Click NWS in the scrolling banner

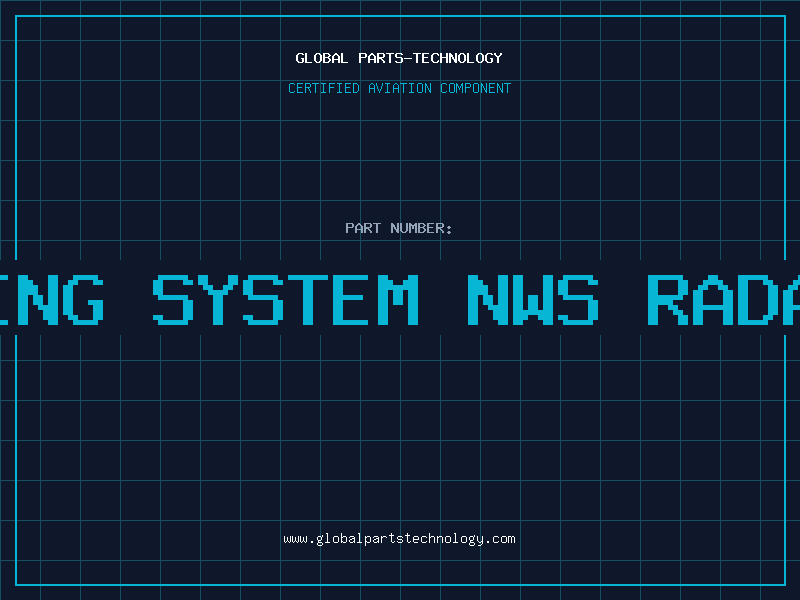[532, 299]
